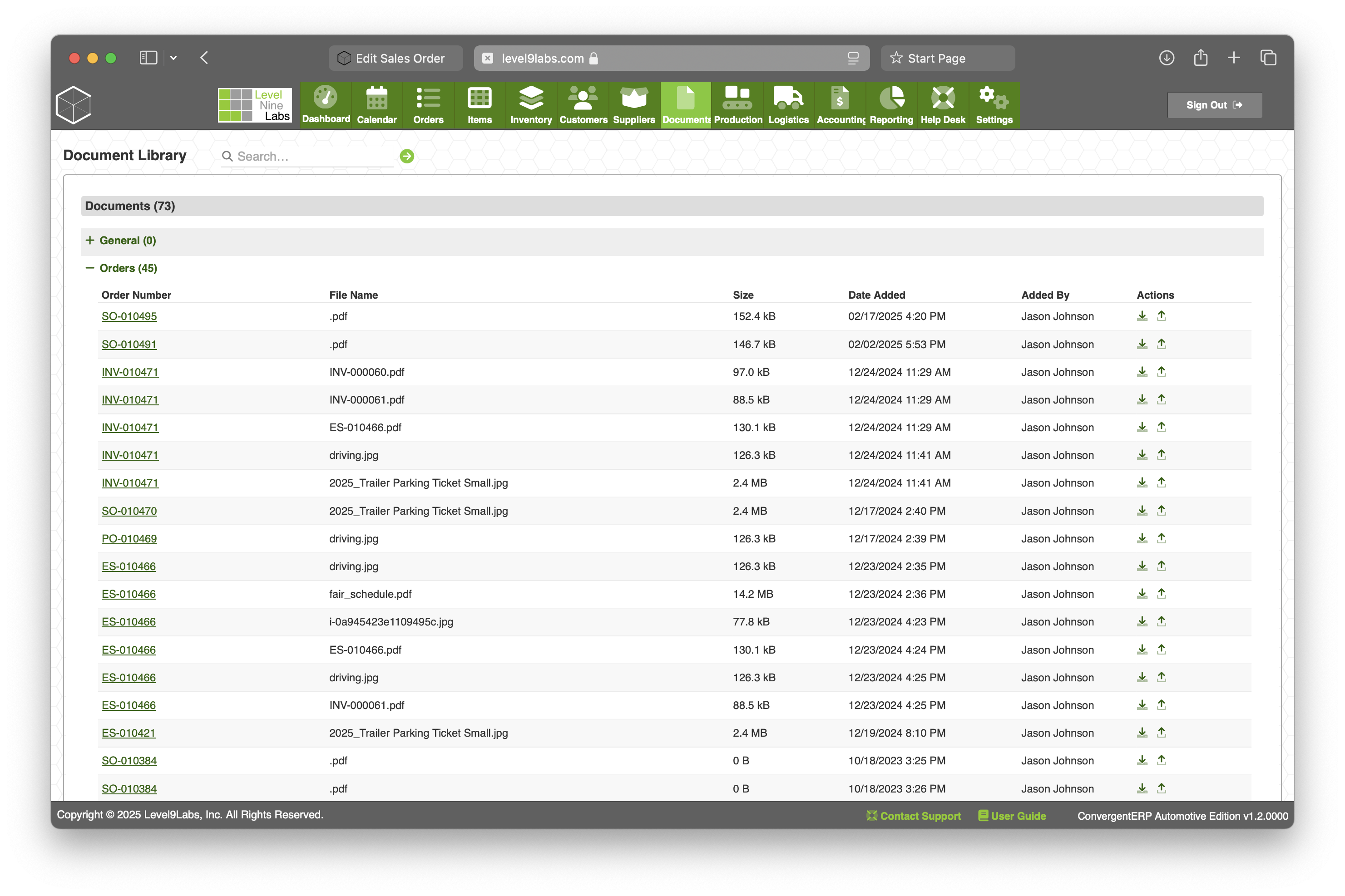The width and height of the screenshot is (1345, 896).
Task: Open Safari downloads icon
Action: pos(1166,58)
